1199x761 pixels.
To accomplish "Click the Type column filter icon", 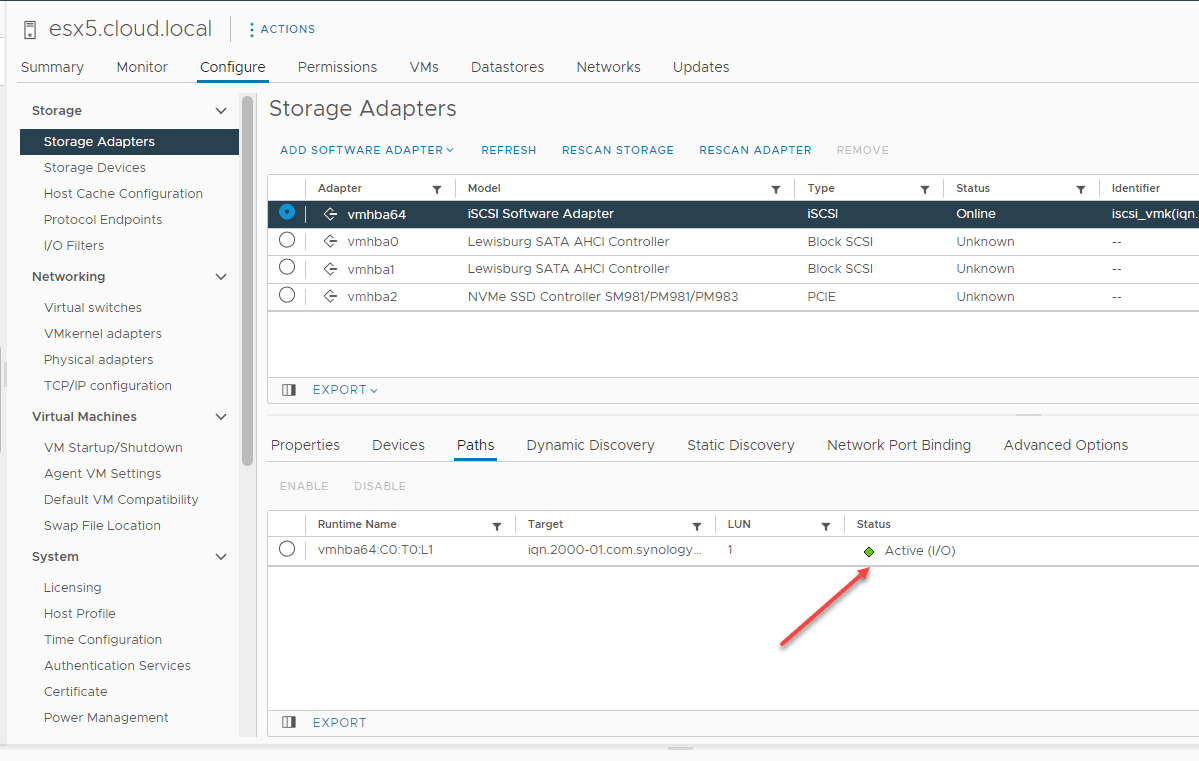I will point(925,189).
